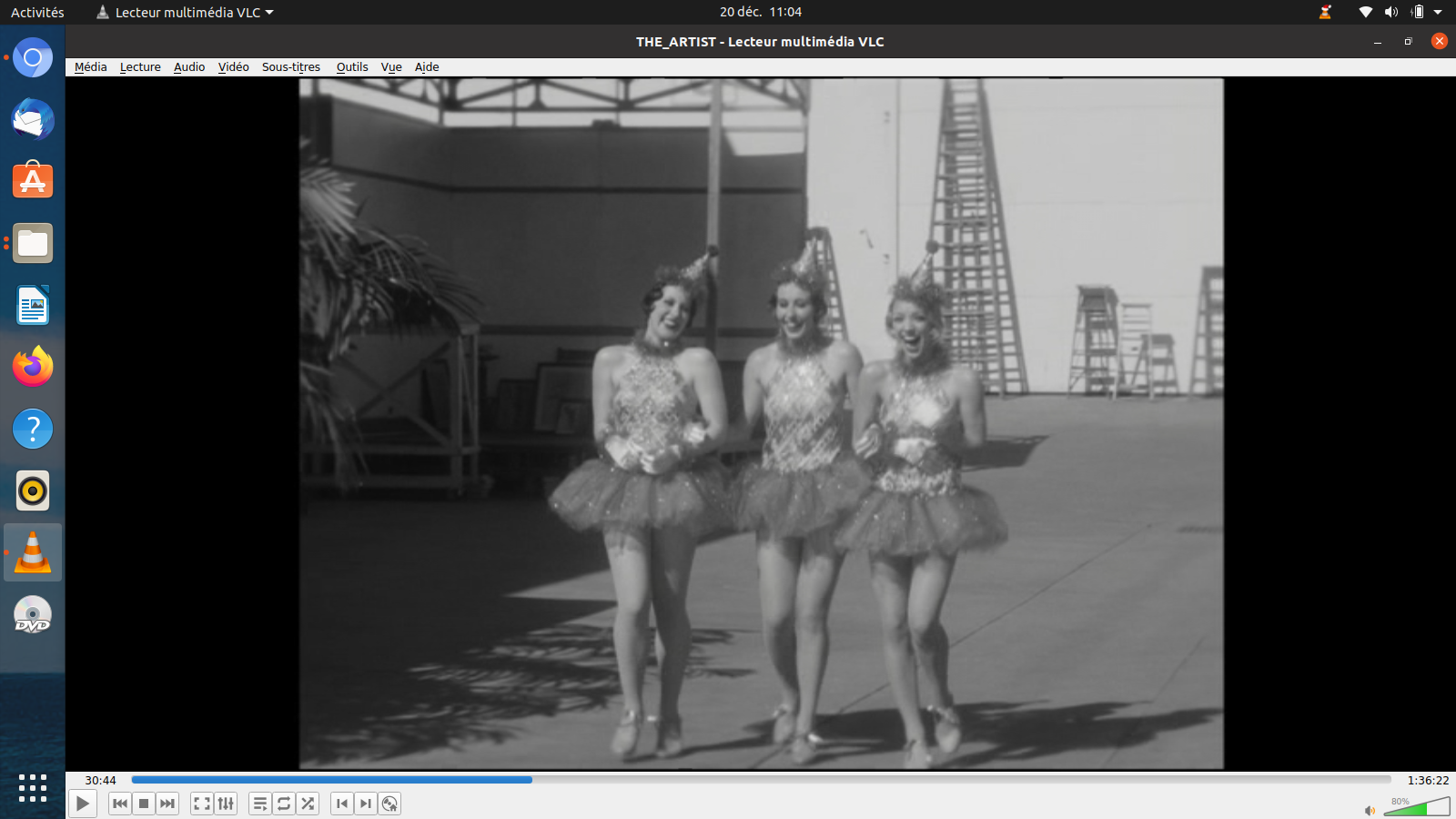This screenshot has width=1456, height=819.
Task: Go to the DVD menu
Action: click(x=389, y=804)
